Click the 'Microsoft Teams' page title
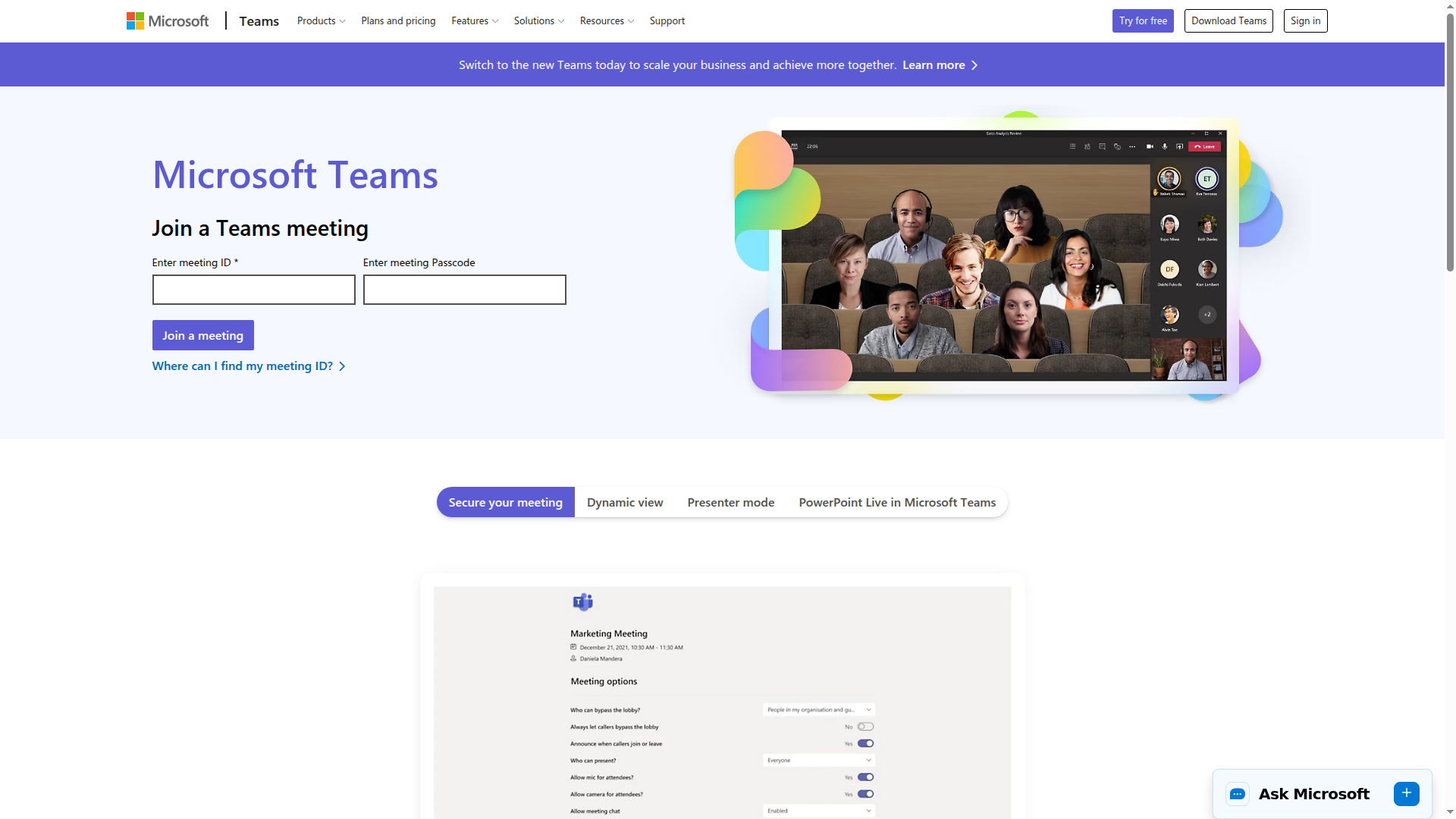 click(x=296, y=175)
